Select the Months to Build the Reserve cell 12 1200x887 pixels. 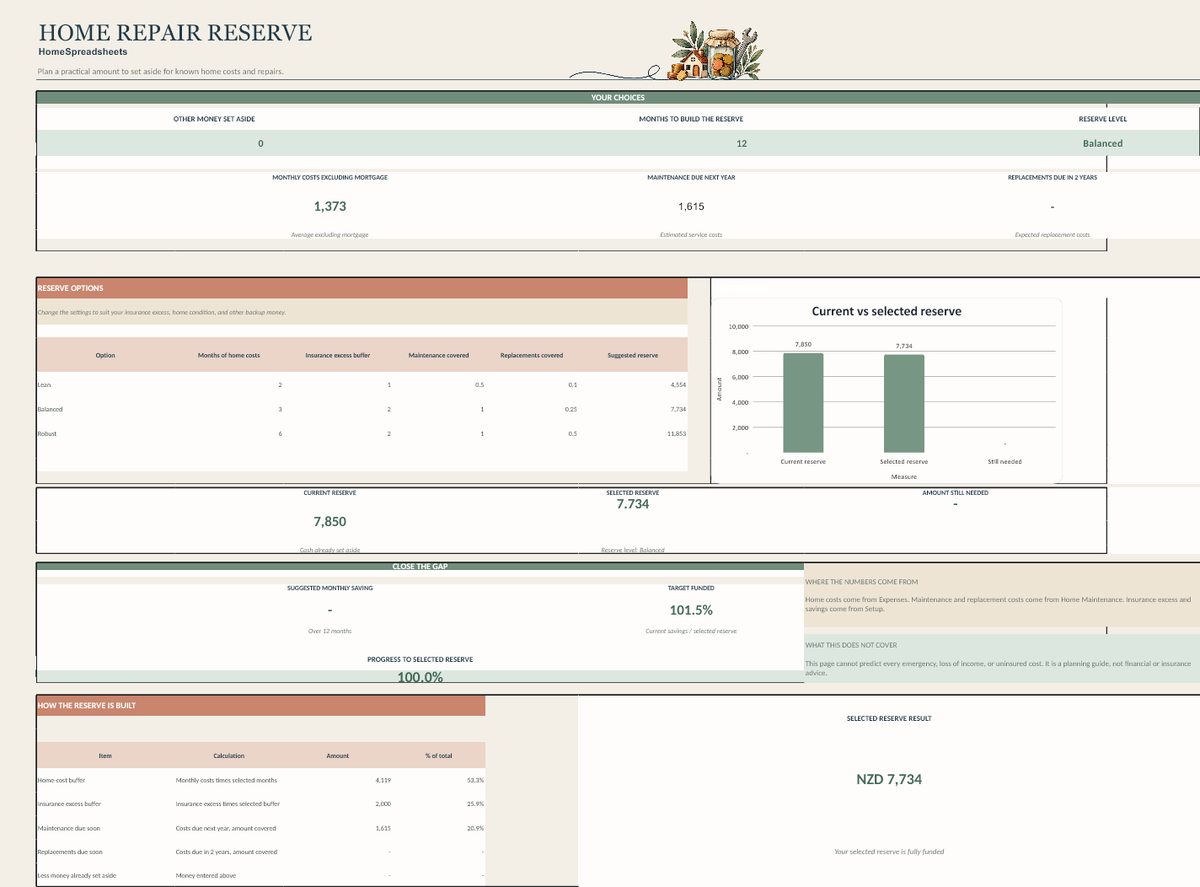pyautogui.click(x=741, y=143)
